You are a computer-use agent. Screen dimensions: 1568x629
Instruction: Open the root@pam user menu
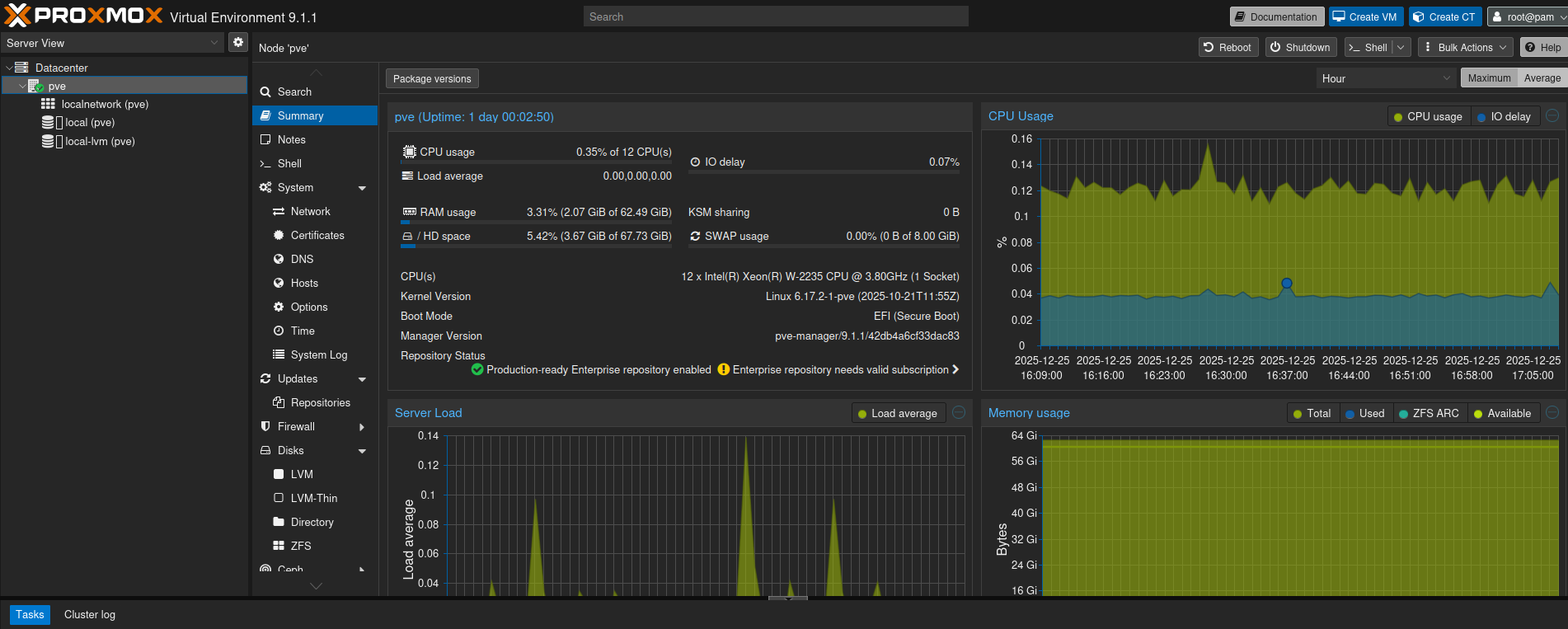[1526, 16]
